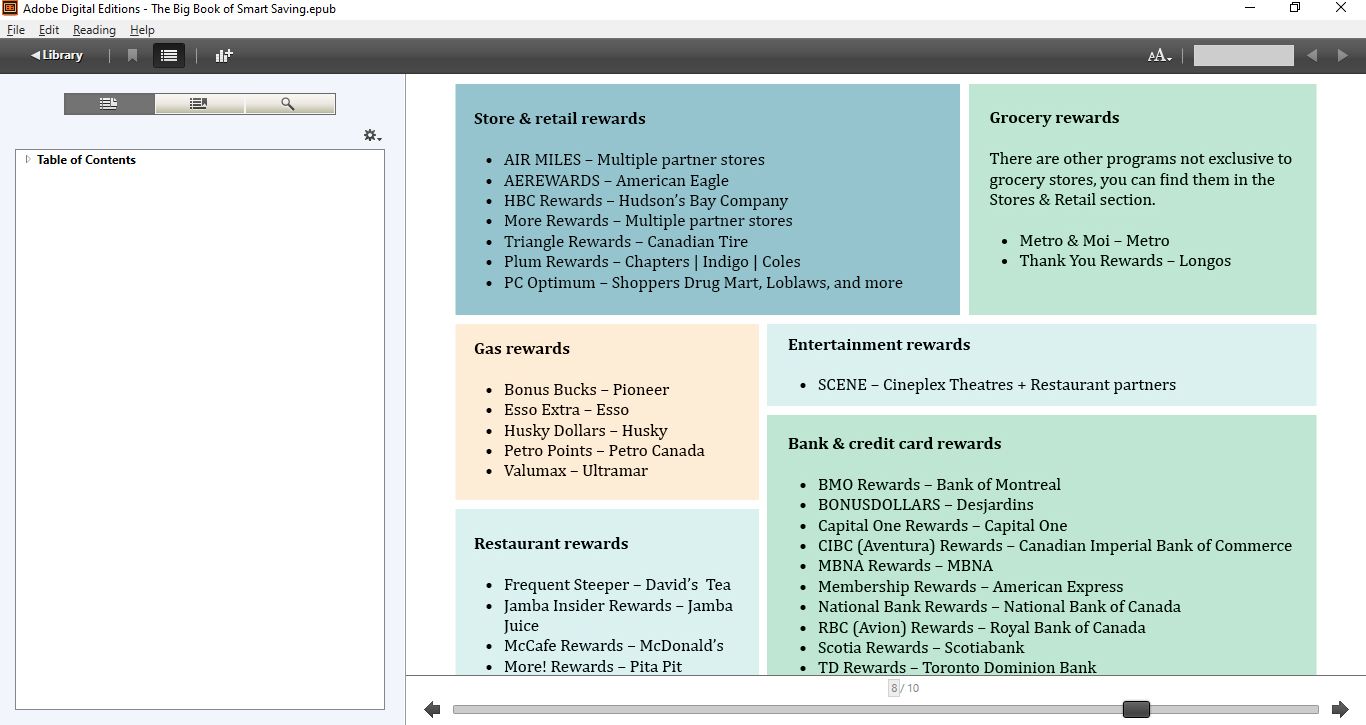Toggle the navigation panel list icon

point(169,56)
